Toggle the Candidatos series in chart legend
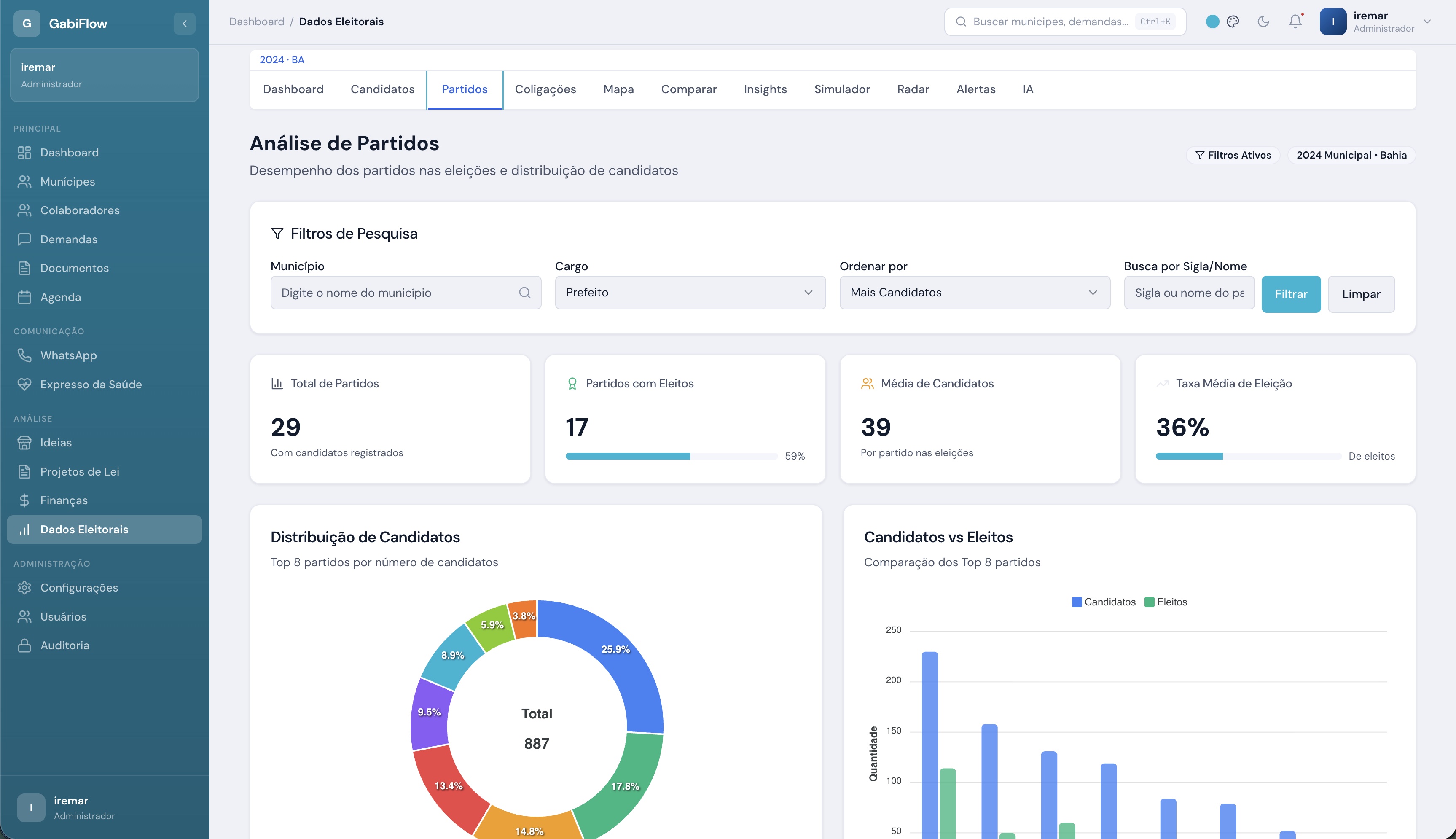 point(1104,602)
